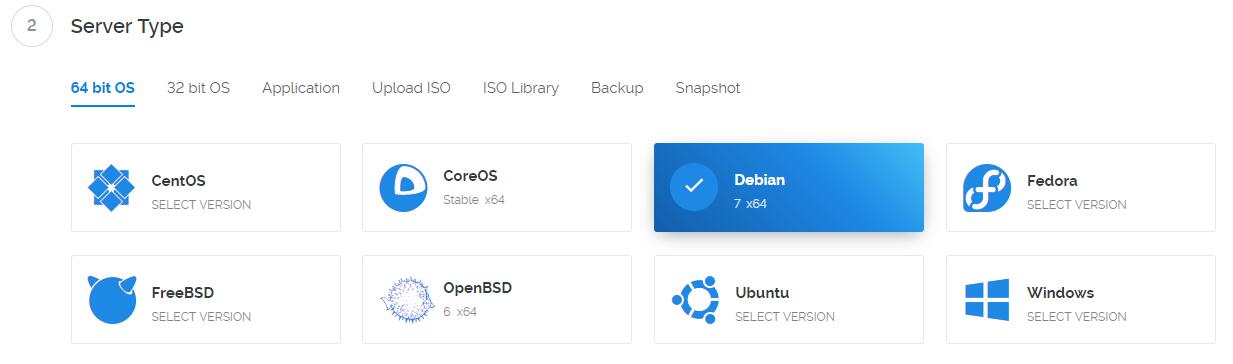1233x364 pixels.
Task: Select the Backup tab
Action: pos(617,88)
